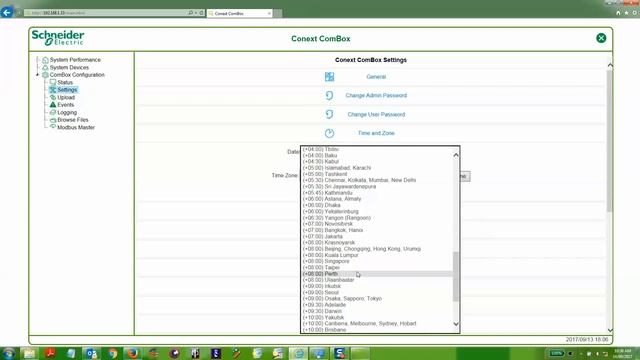Screen dimensions: 640x360
Task: Select (+07:00) Bangkok, Hanoi option
Action: [377, 230]
